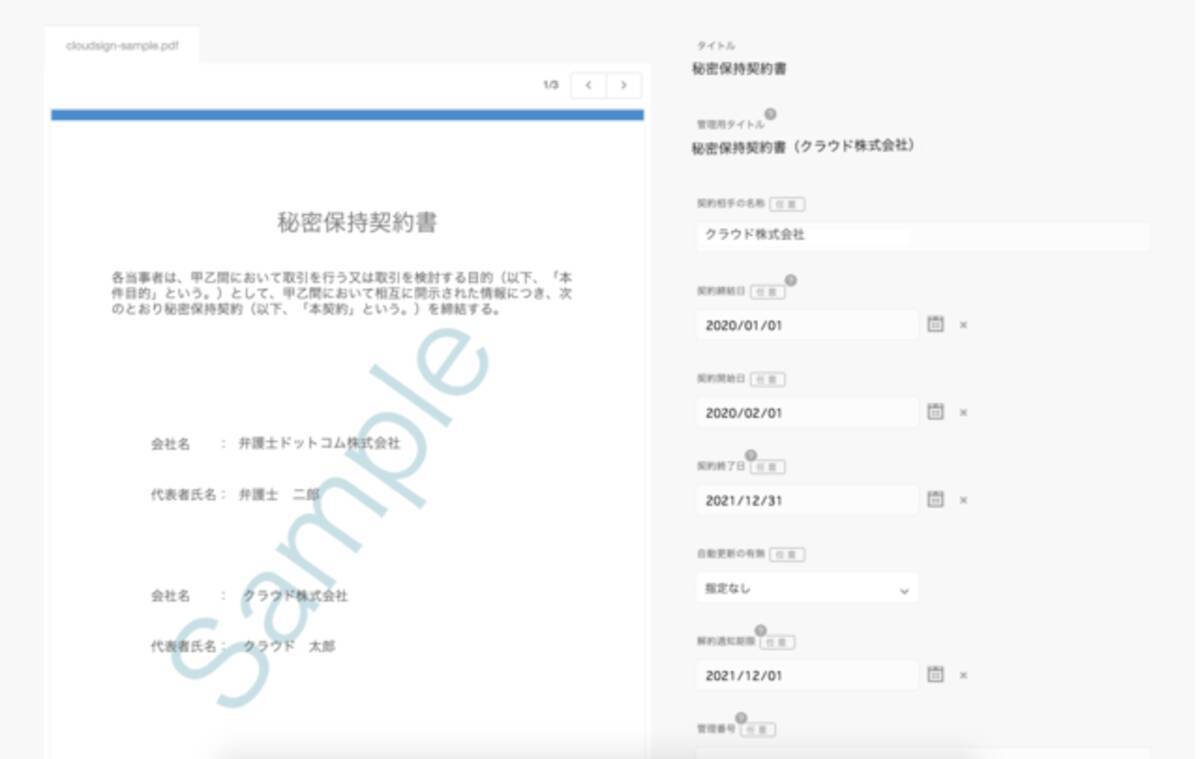Open calendar picker for 契約終了日 date
Screen dimensions: 1200x759
tap(935, 499)
